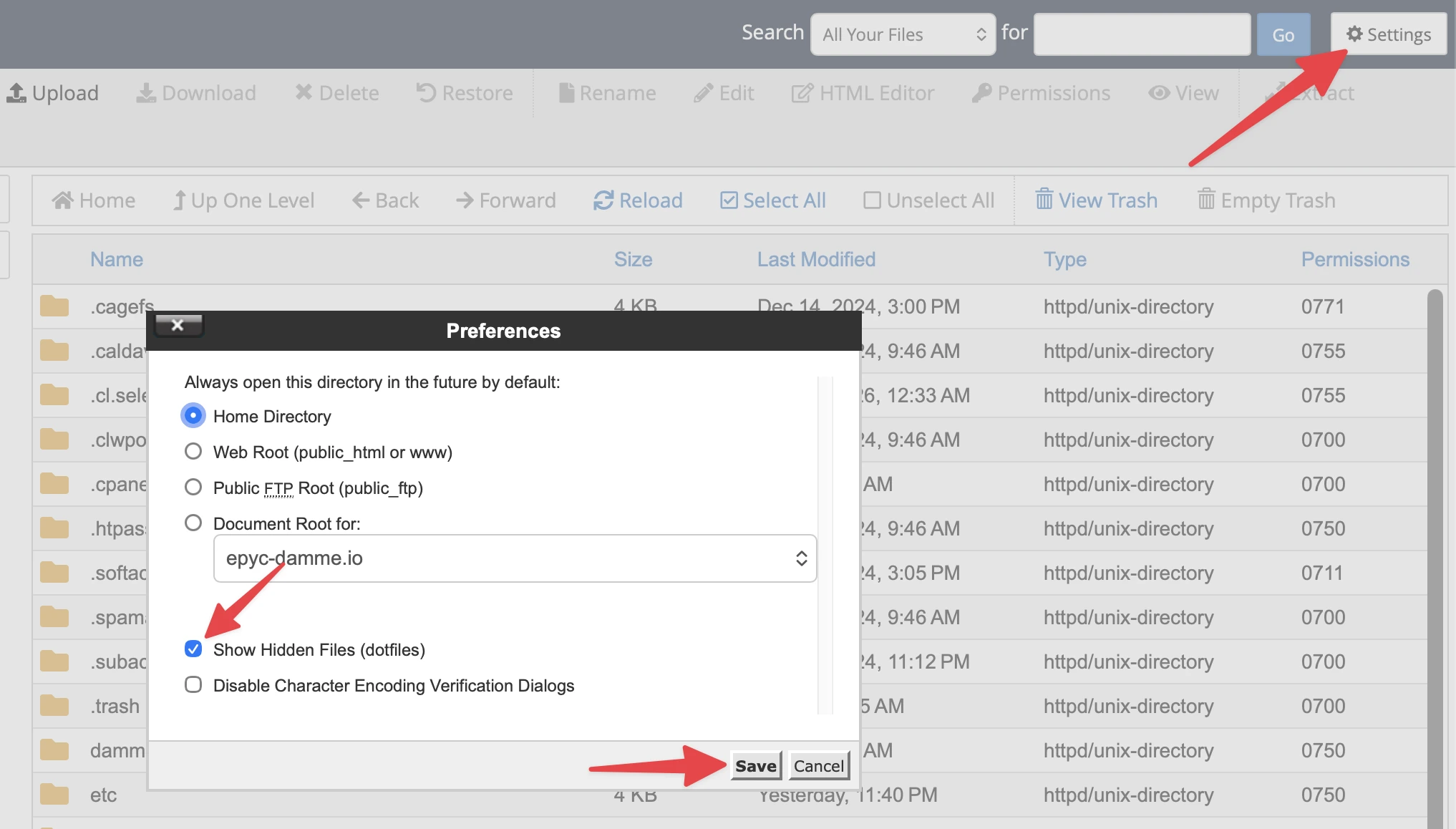Sort by the Size column

click(634, 259)
